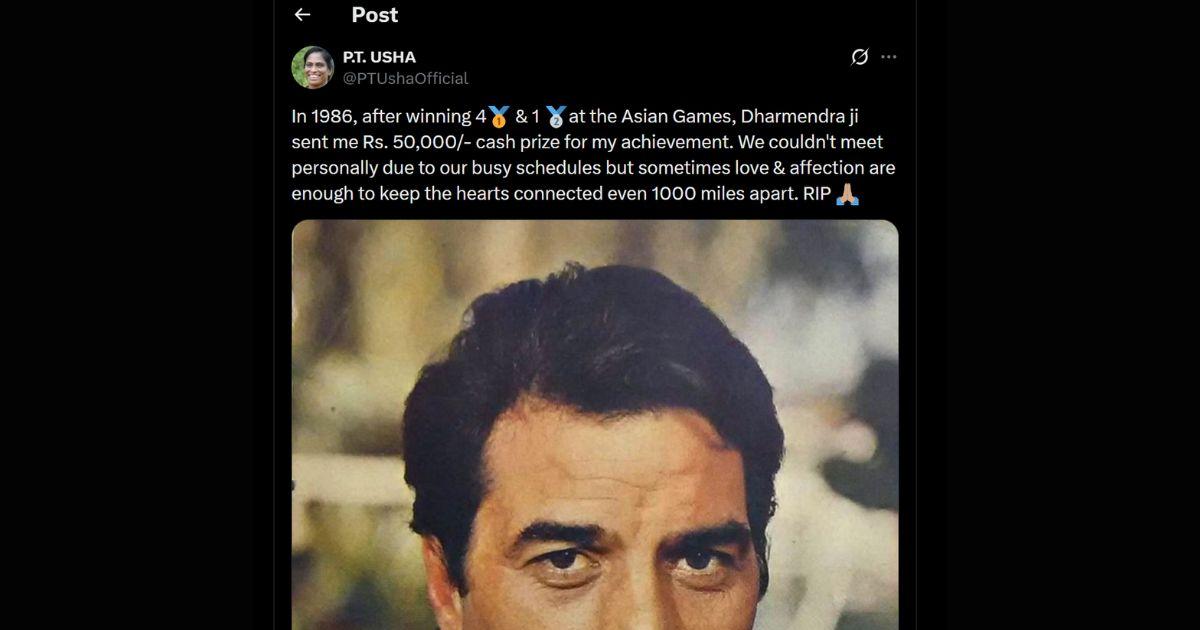1200x630 pixels.
Task: Click the P.T. USHA display name
Action: coord(379,57)
